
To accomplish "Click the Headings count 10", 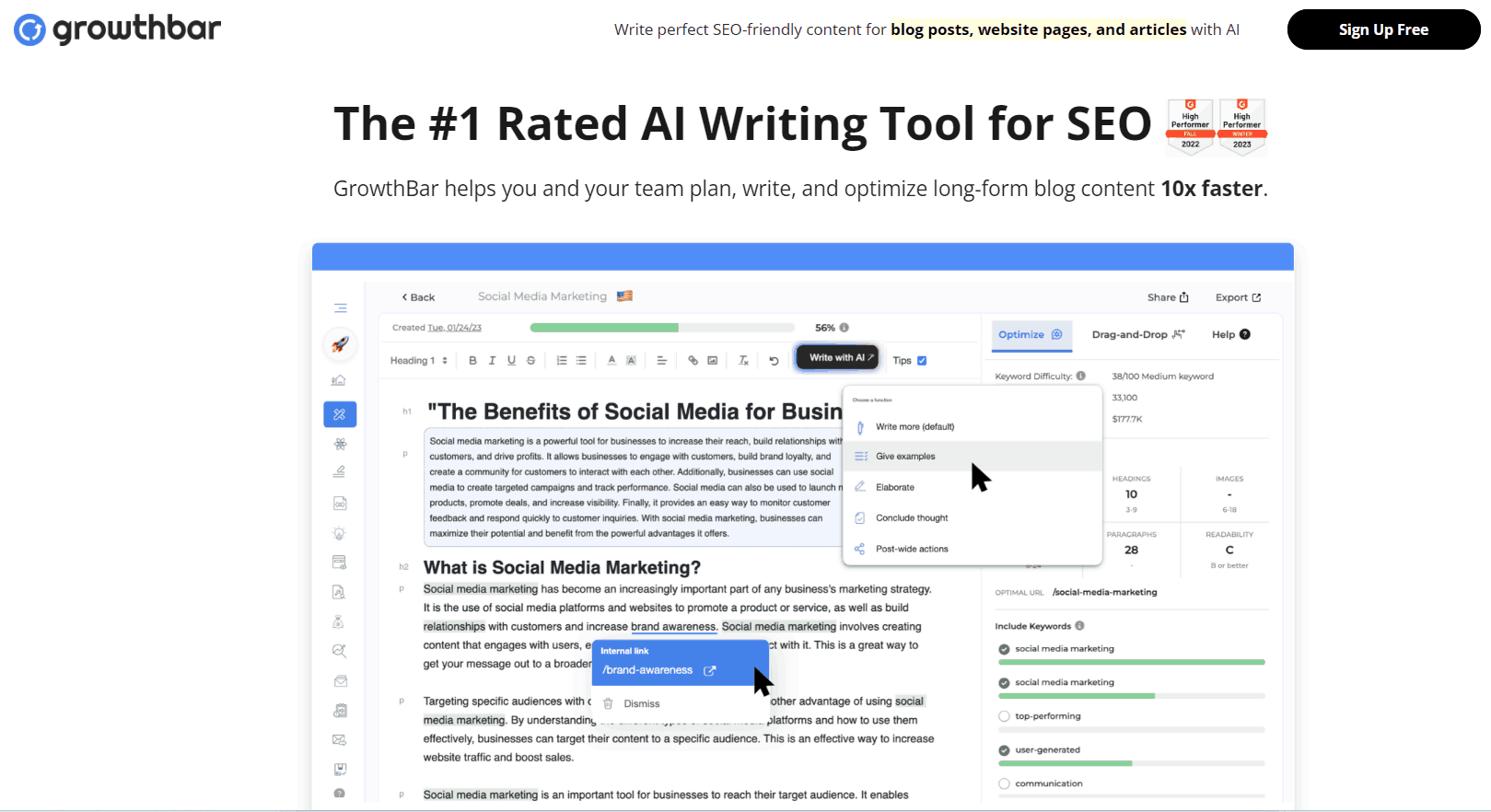I will tap(1131, 494).
